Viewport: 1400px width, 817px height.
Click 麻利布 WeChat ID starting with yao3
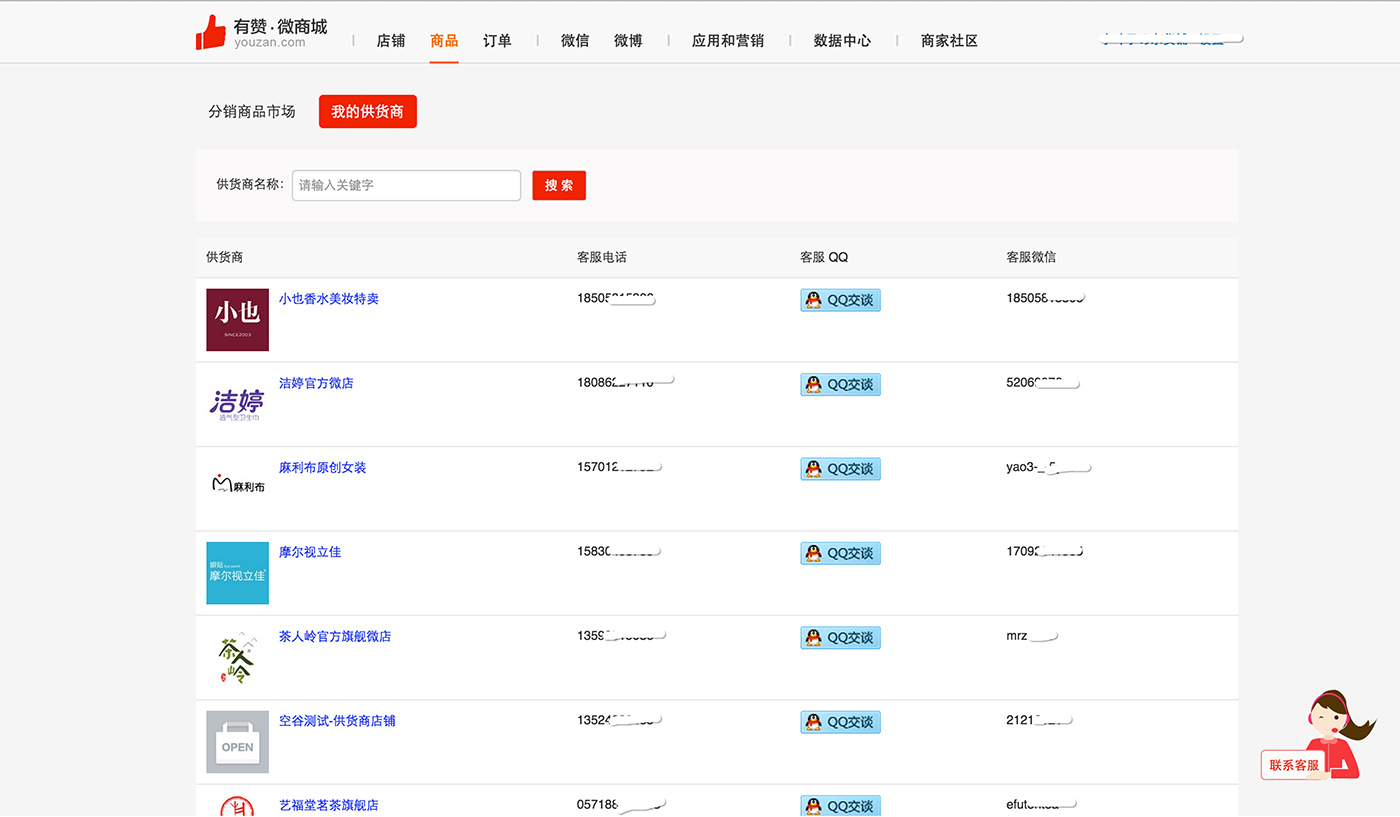pos(1048,467)
